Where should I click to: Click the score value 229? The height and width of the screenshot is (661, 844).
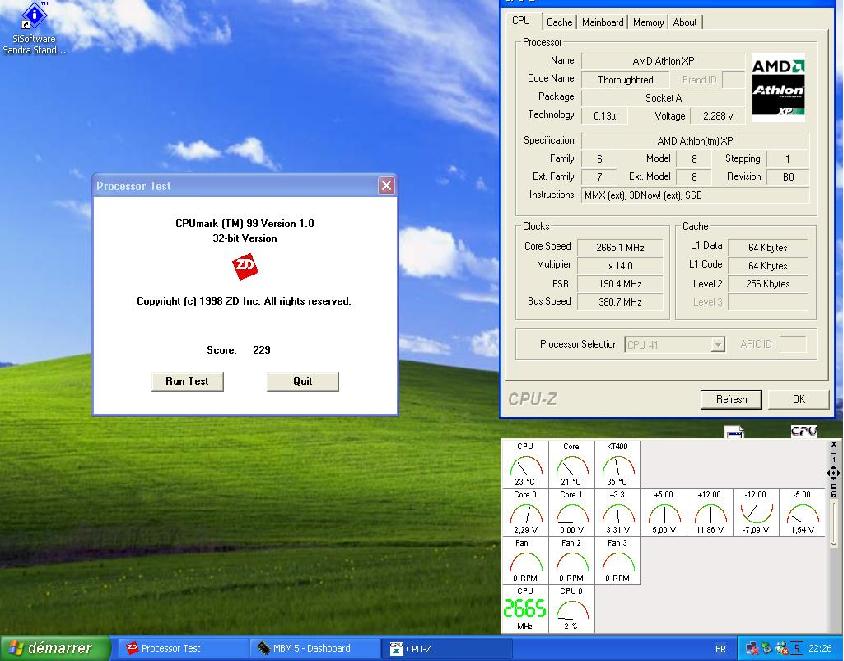click(x=262, y=350)
